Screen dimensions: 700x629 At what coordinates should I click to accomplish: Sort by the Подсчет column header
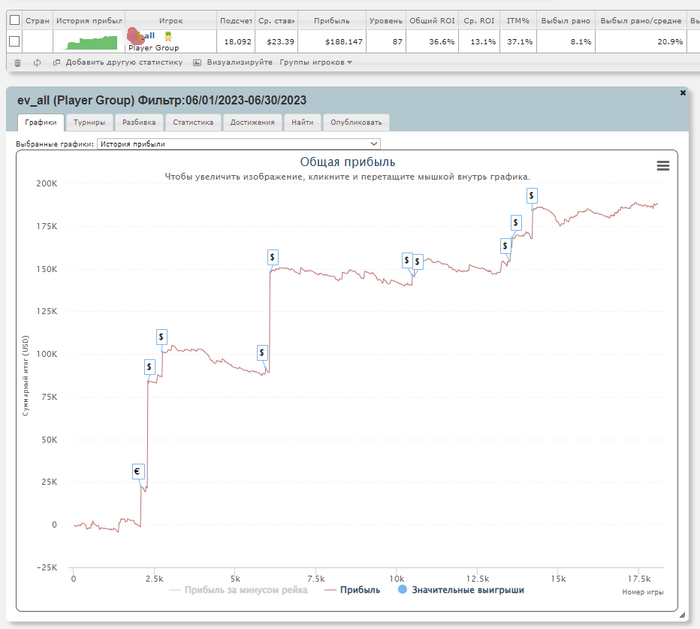click(x=236, y=21)
